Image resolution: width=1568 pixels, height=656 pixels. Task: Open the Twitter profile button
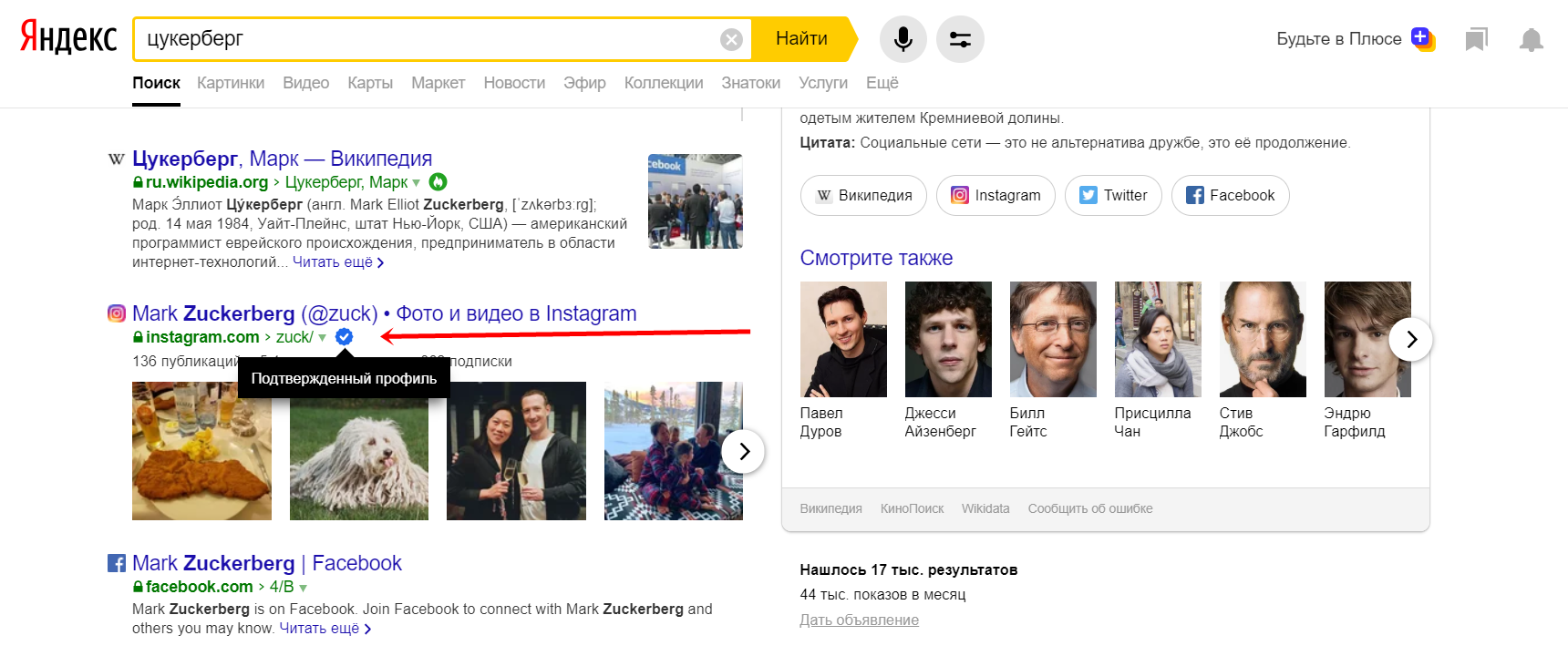(x=1112, y=195)
